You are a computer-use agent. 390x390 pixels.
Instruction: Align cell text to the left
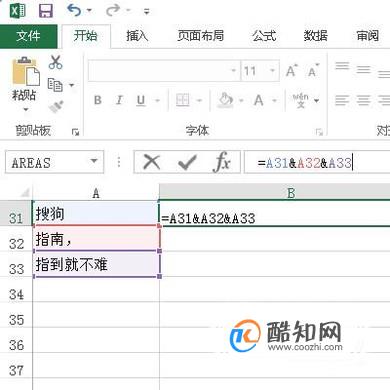pyautogui.click(x=342, y=100)
